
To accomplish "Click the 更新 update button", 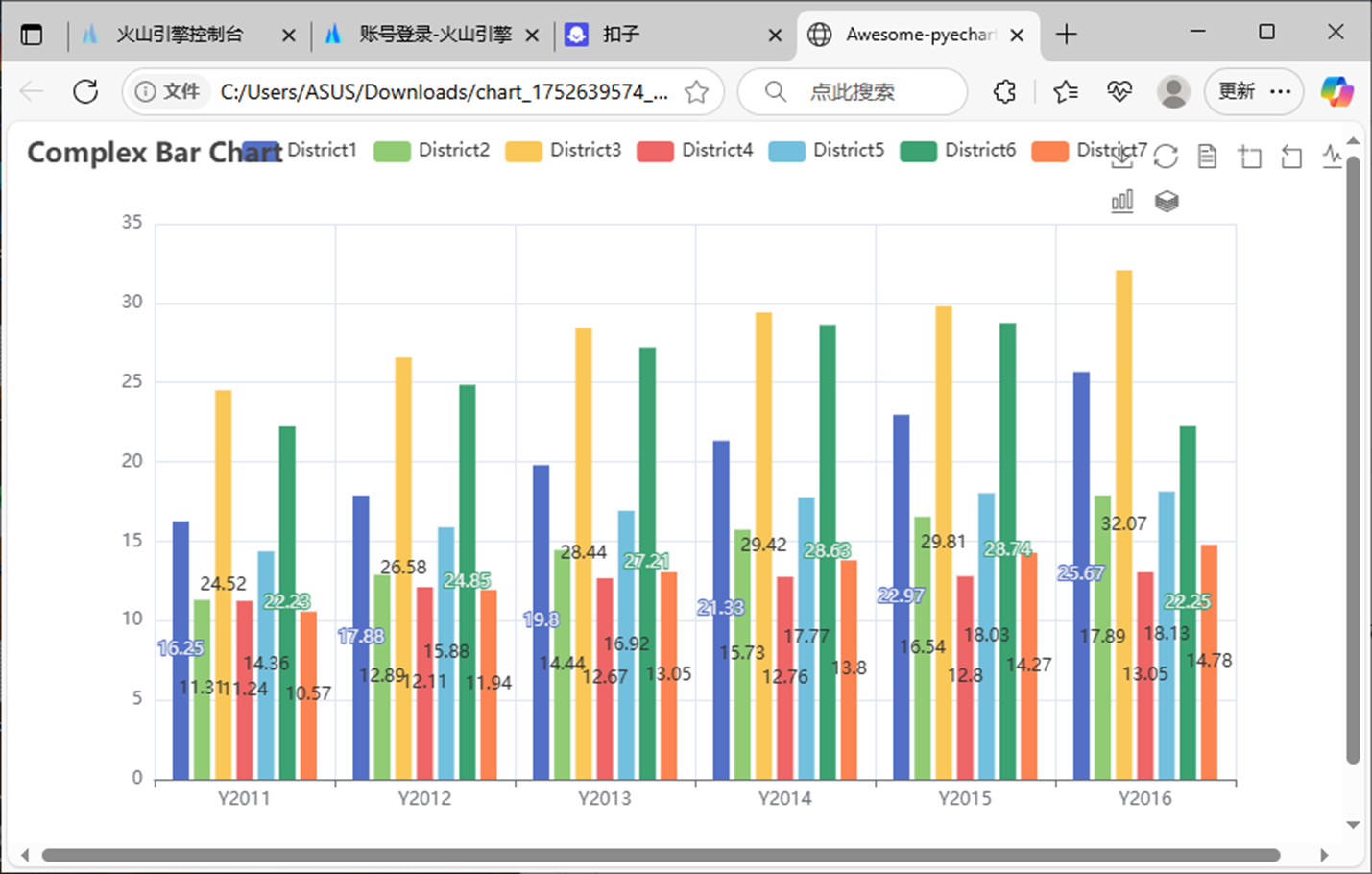I will tap(1237, 91).
